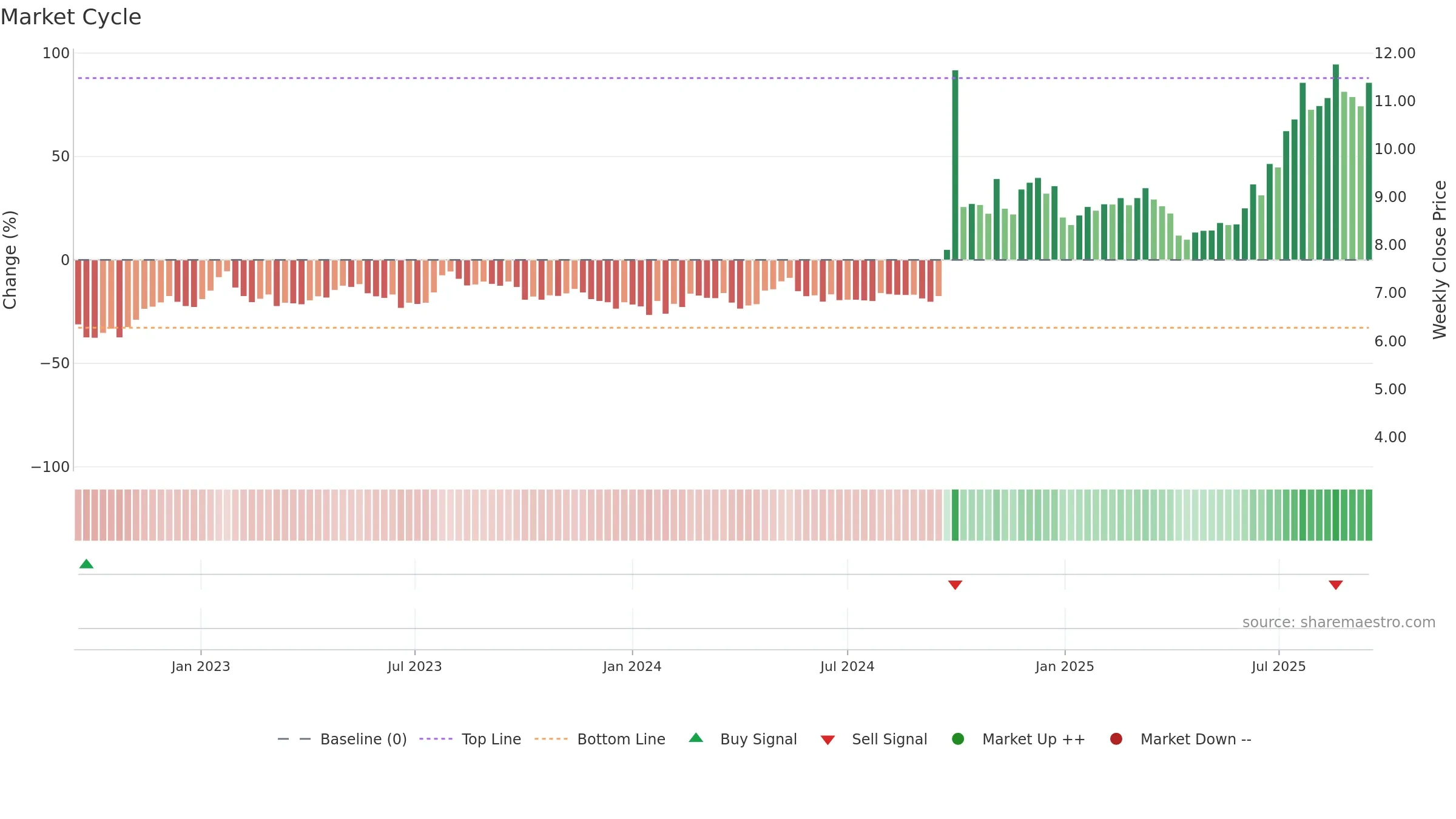1456x819 pixels.
Task: Click the Jan 2024 x-axis label
Action: pyautogui.click(x=632, y=667)
